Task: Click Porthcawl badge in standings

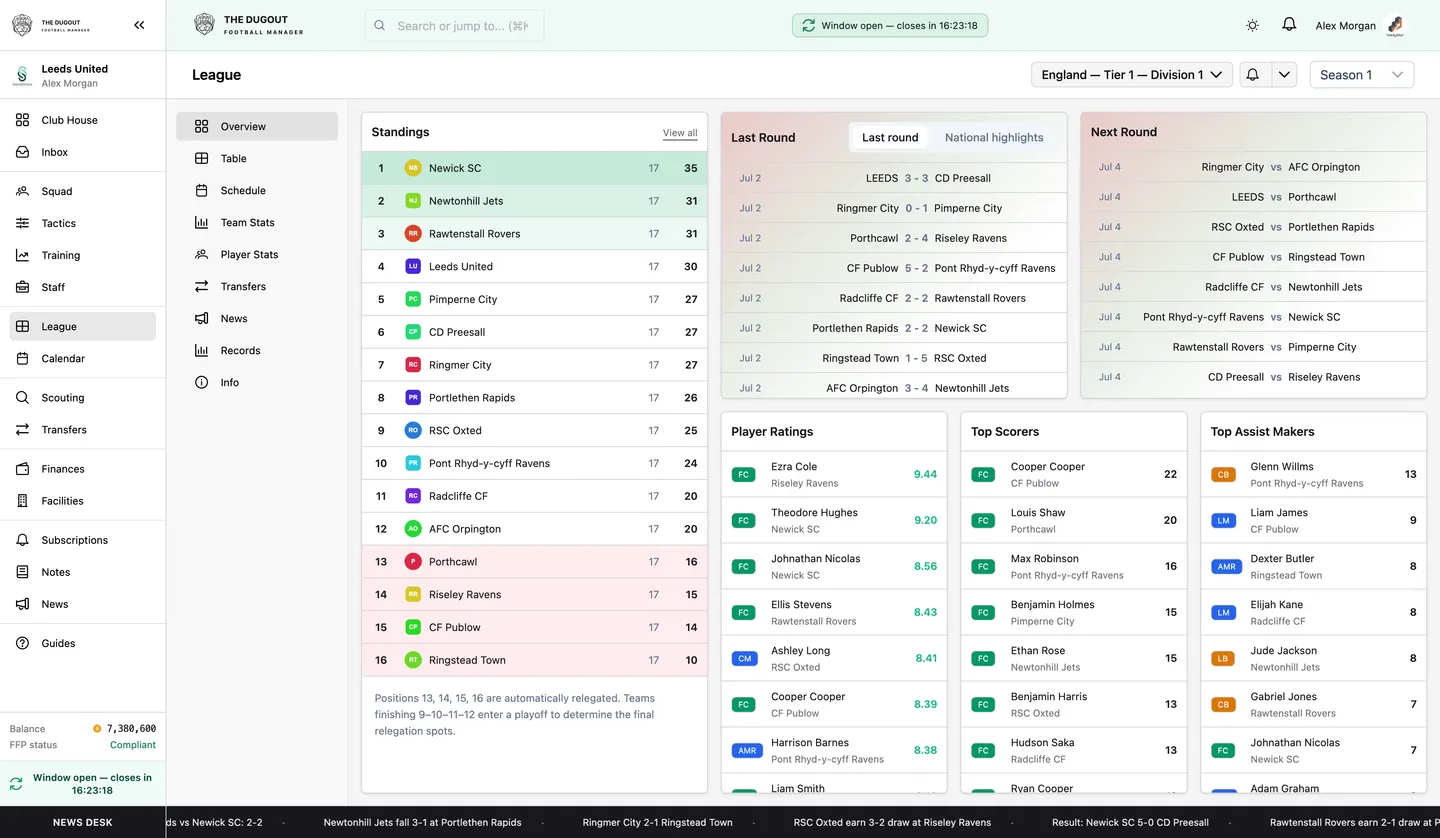Action: point(412,562)
